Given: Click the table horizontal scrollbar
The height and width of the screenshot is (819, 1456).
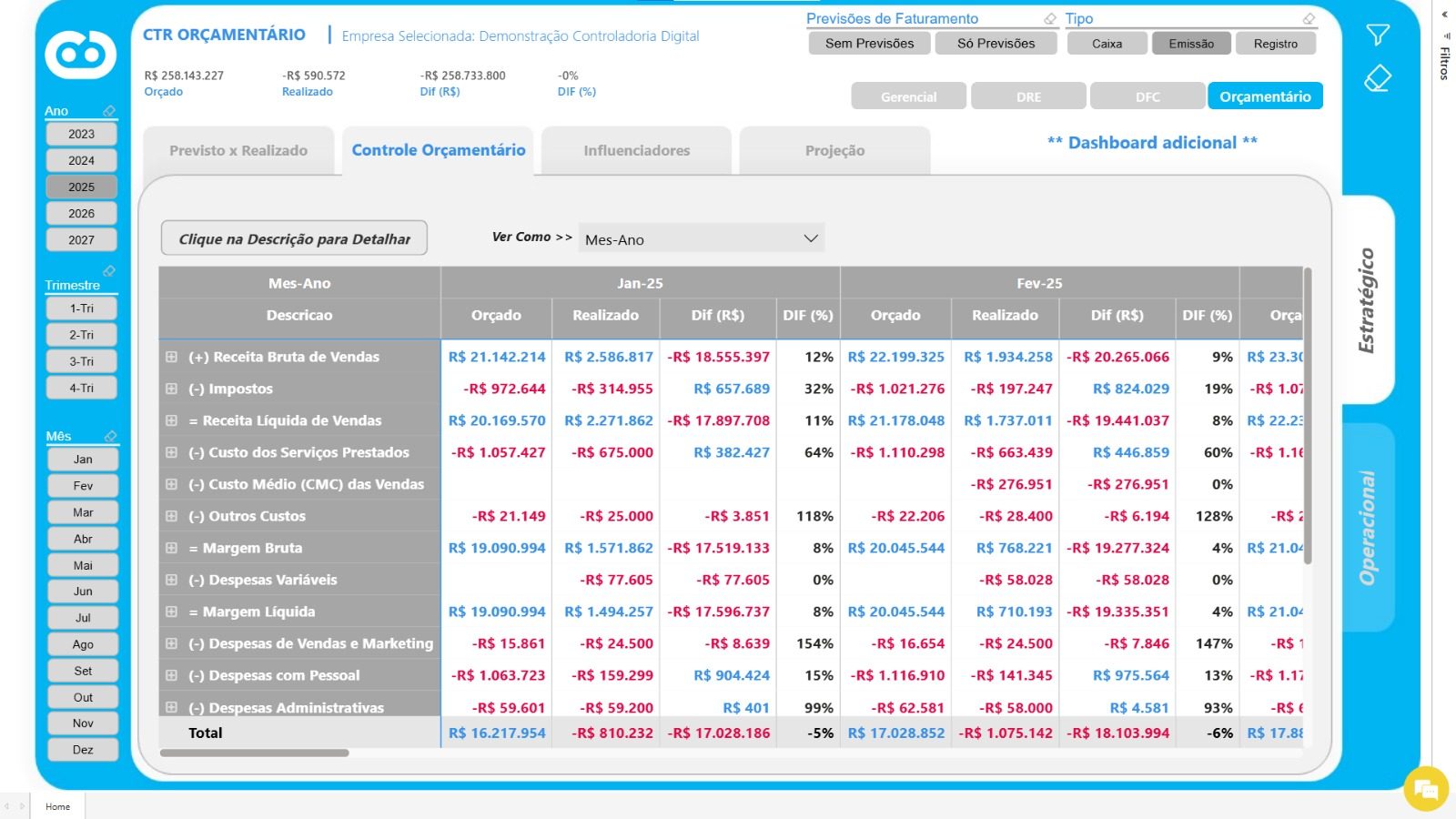Looking at the screenshot, I should (x=255, y=753).
